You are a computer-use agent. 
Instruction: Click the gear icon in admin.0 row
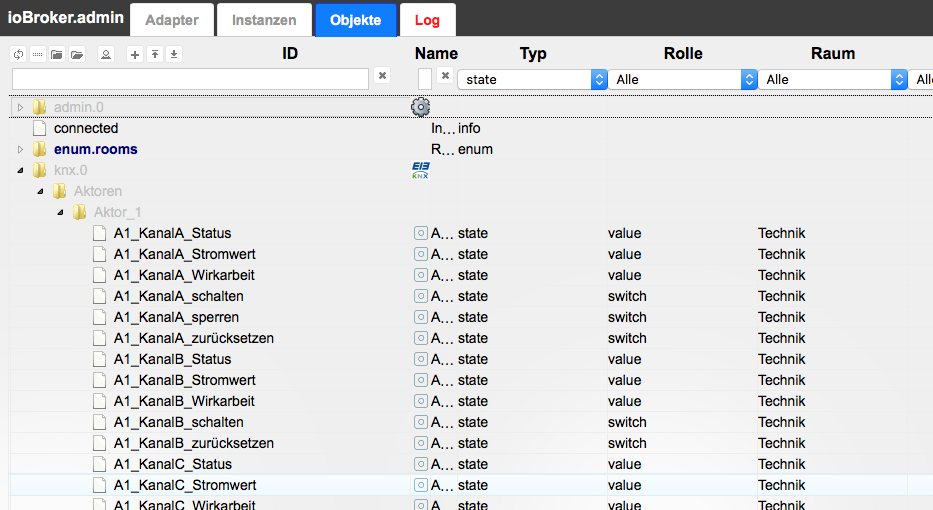420,107
